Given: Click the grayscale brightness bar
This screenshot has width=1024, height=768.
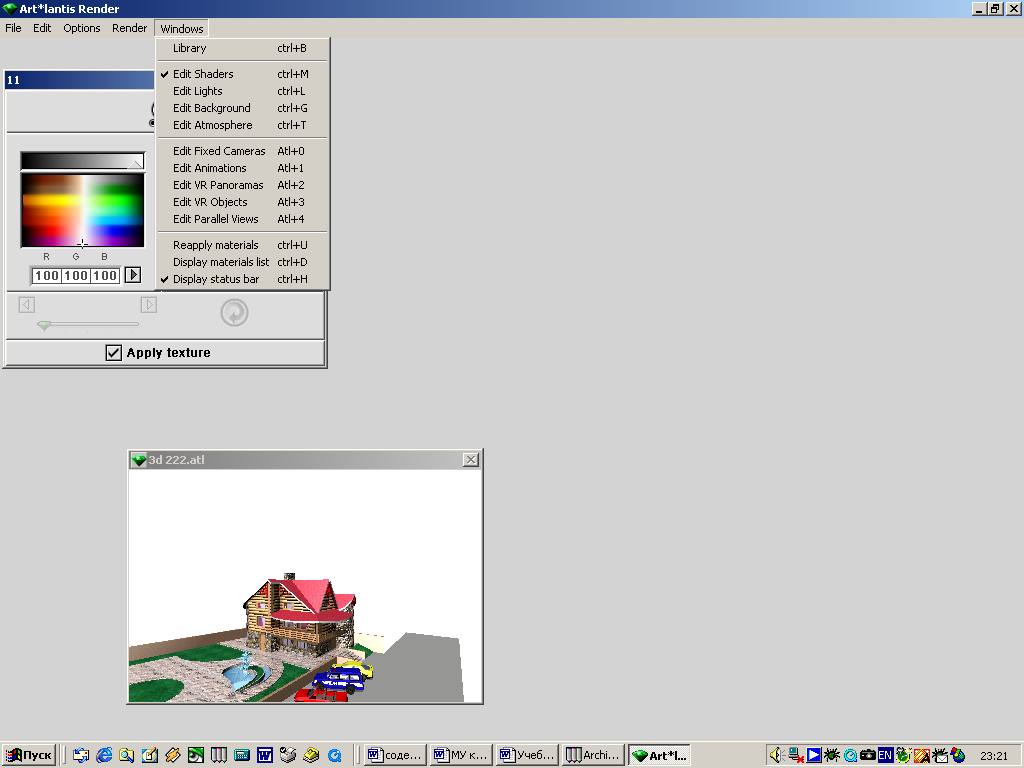Looking at the screenshot, I should click(x=82, y=161).
